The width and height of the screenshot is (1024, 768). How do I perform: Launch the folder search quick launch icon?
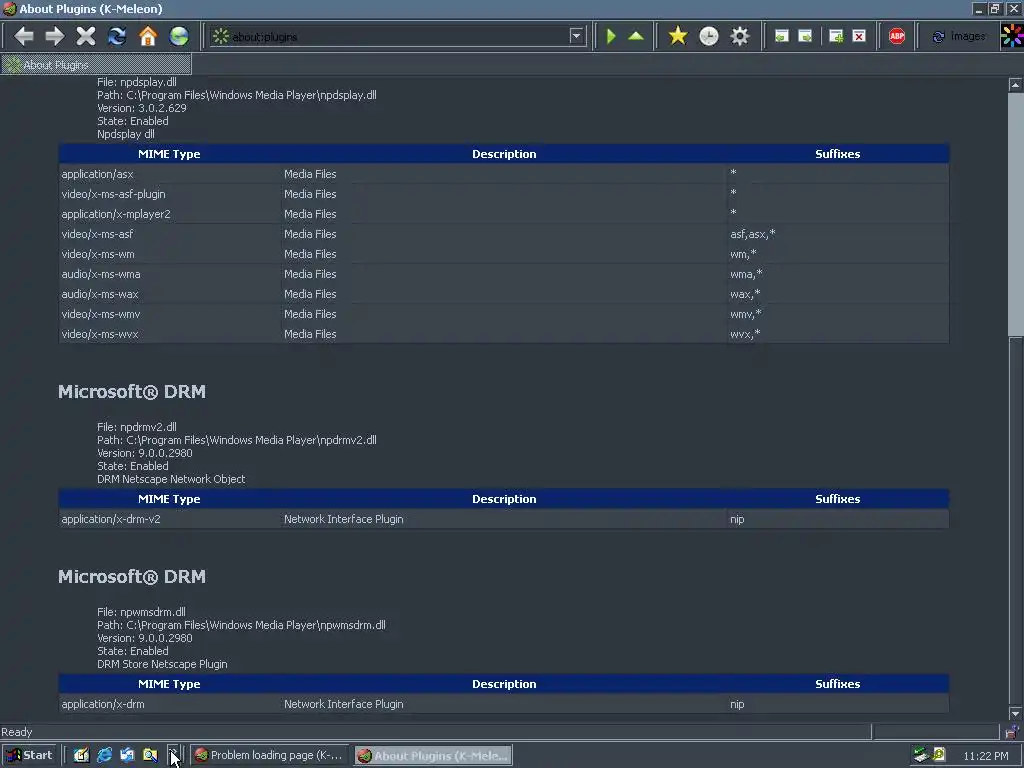150,755
